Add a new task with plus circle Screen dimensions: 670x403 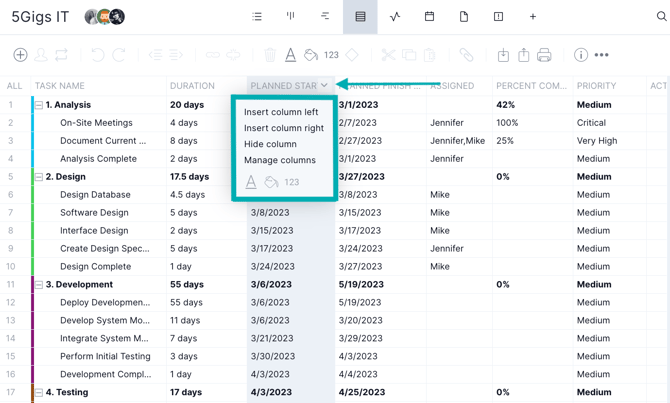pyautogui.click(x=21, y=55)
